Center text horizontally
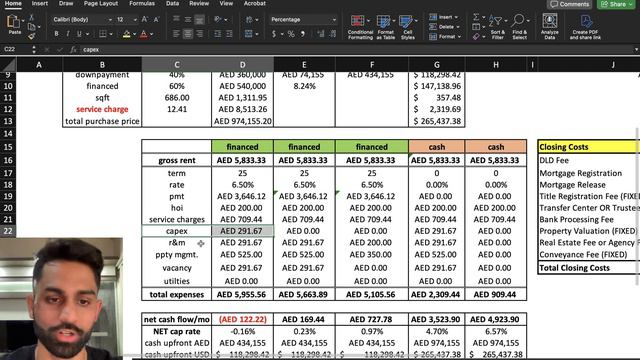640x360 pixels. (188, 34)
